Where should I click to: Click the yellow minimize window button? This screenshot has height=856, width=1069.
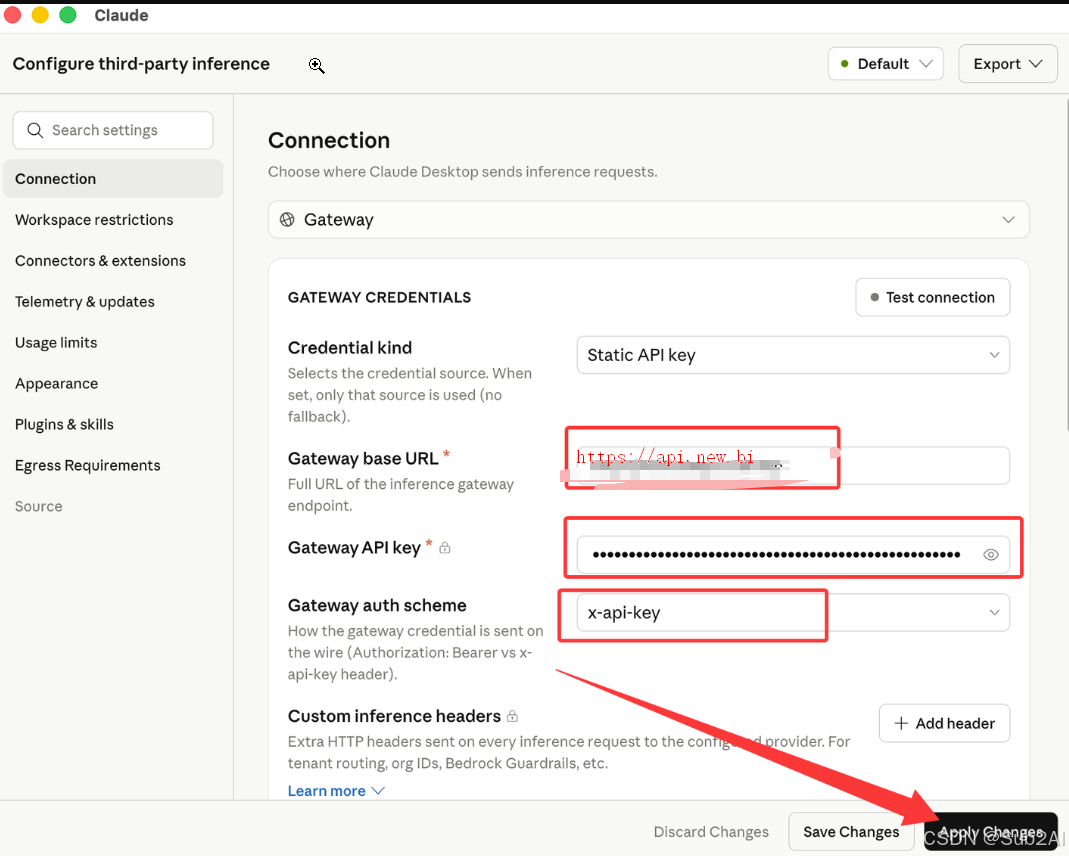pyautogui.click(x=40, y=14)
